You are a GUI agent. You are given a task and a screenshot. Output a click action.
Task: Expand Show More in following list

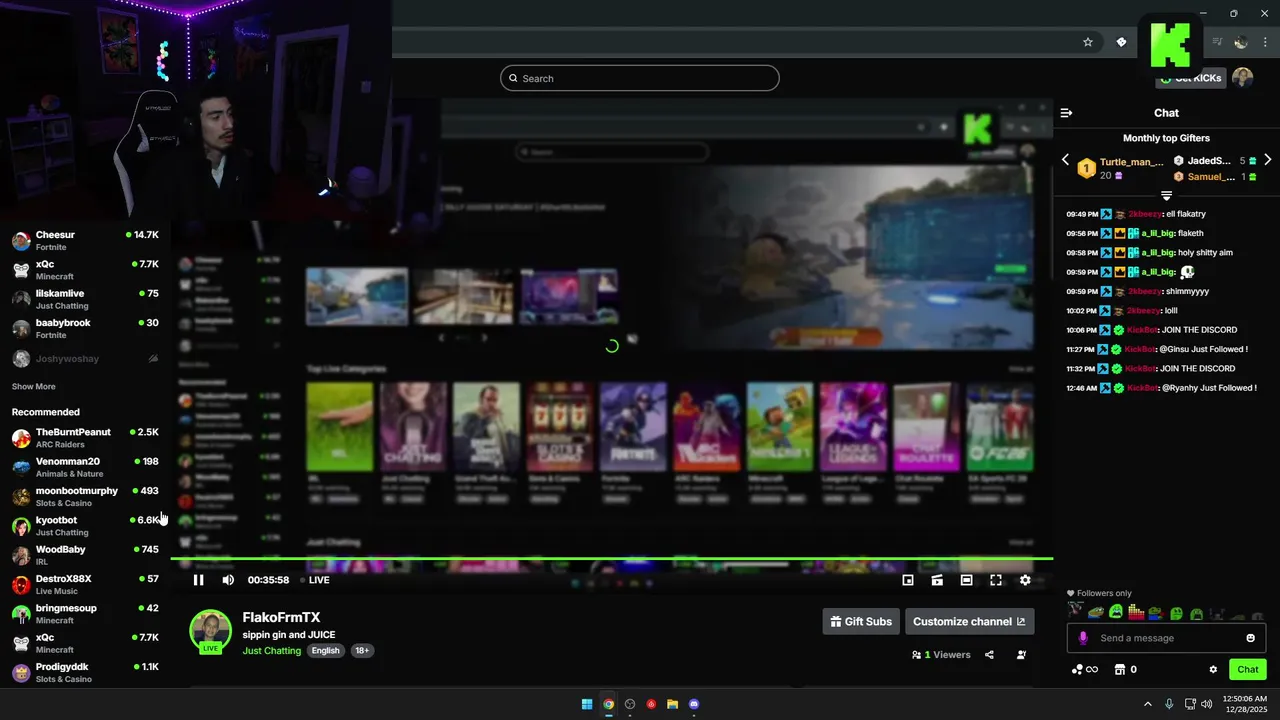point(34,386)
